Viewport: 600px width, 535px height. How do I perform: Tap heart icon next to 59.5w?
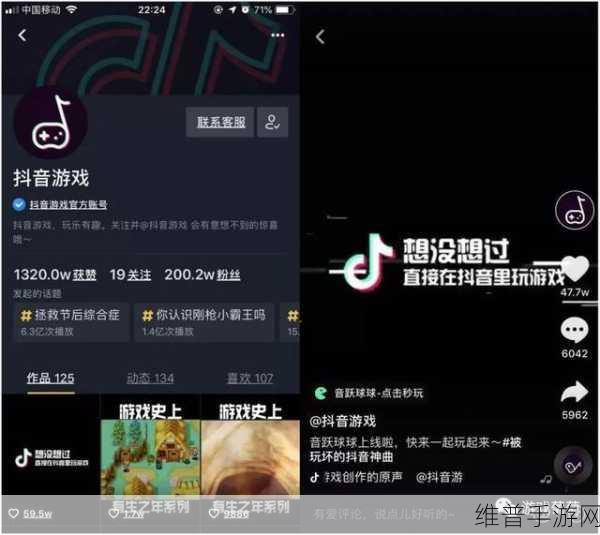tap(13, 513)
